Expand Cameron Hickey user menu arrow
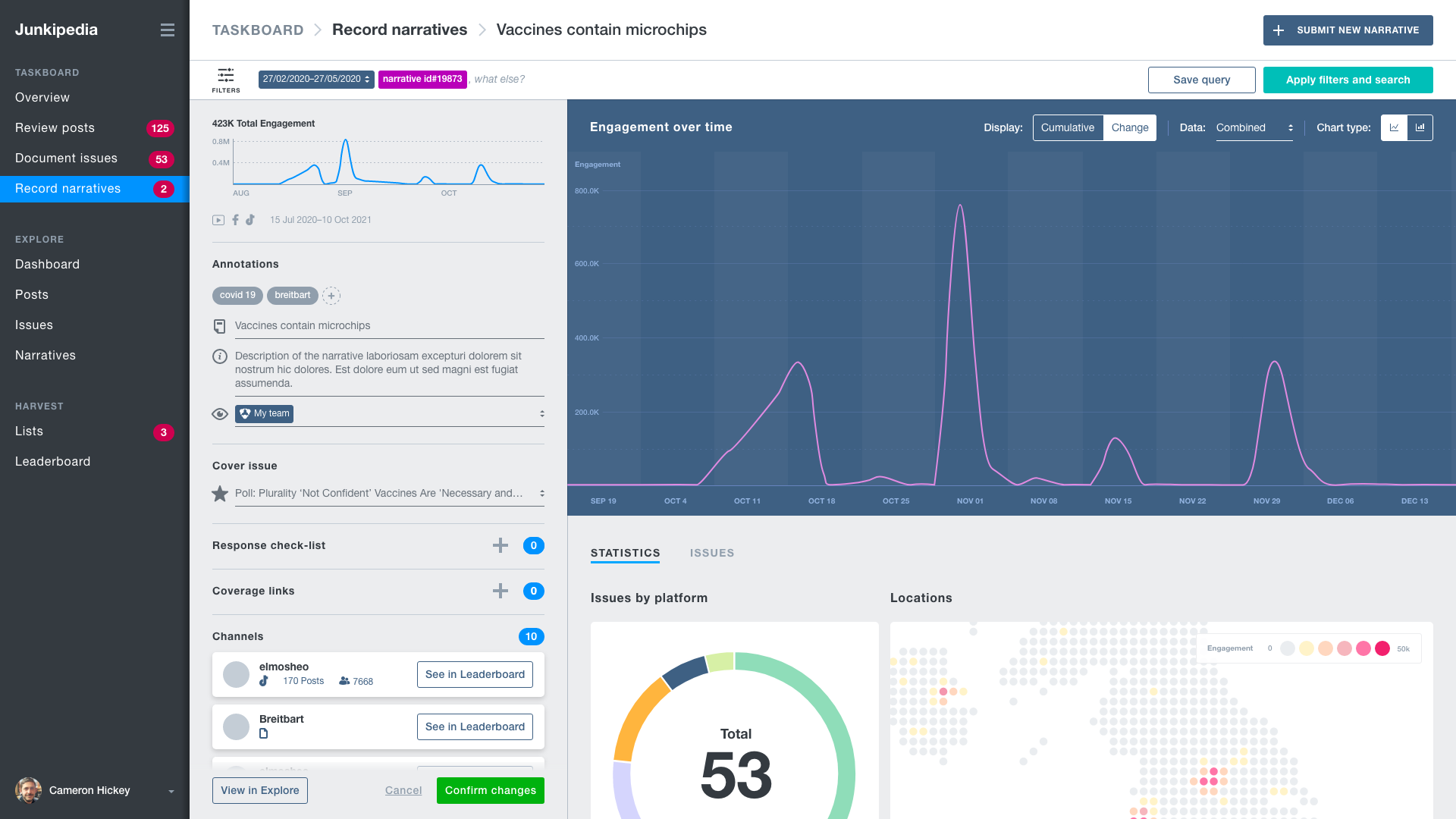This screenshot has height=819, width=1456. coord(171,791)
